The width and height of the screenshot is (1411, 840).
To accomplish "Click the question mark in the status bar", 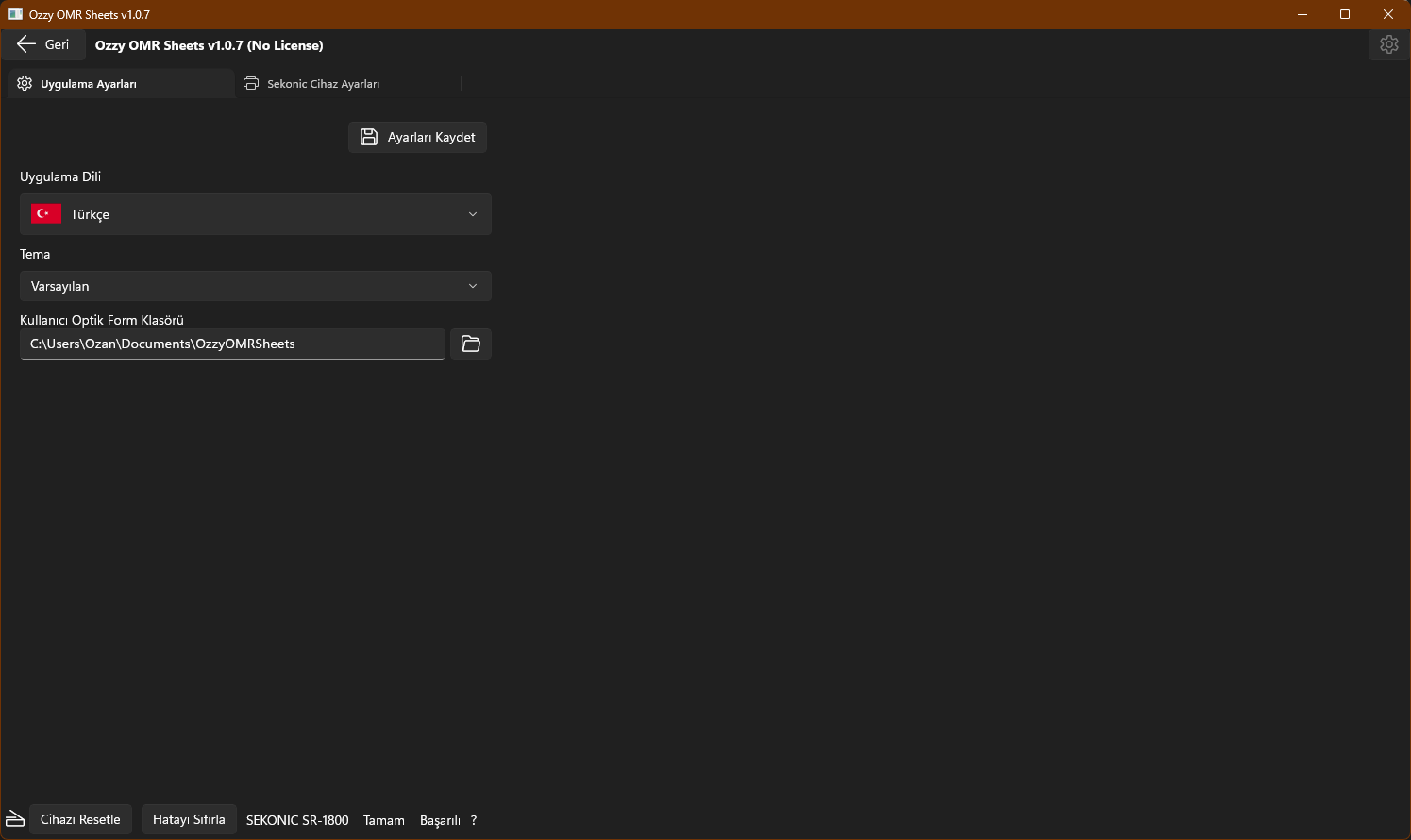I will [474, 820].
